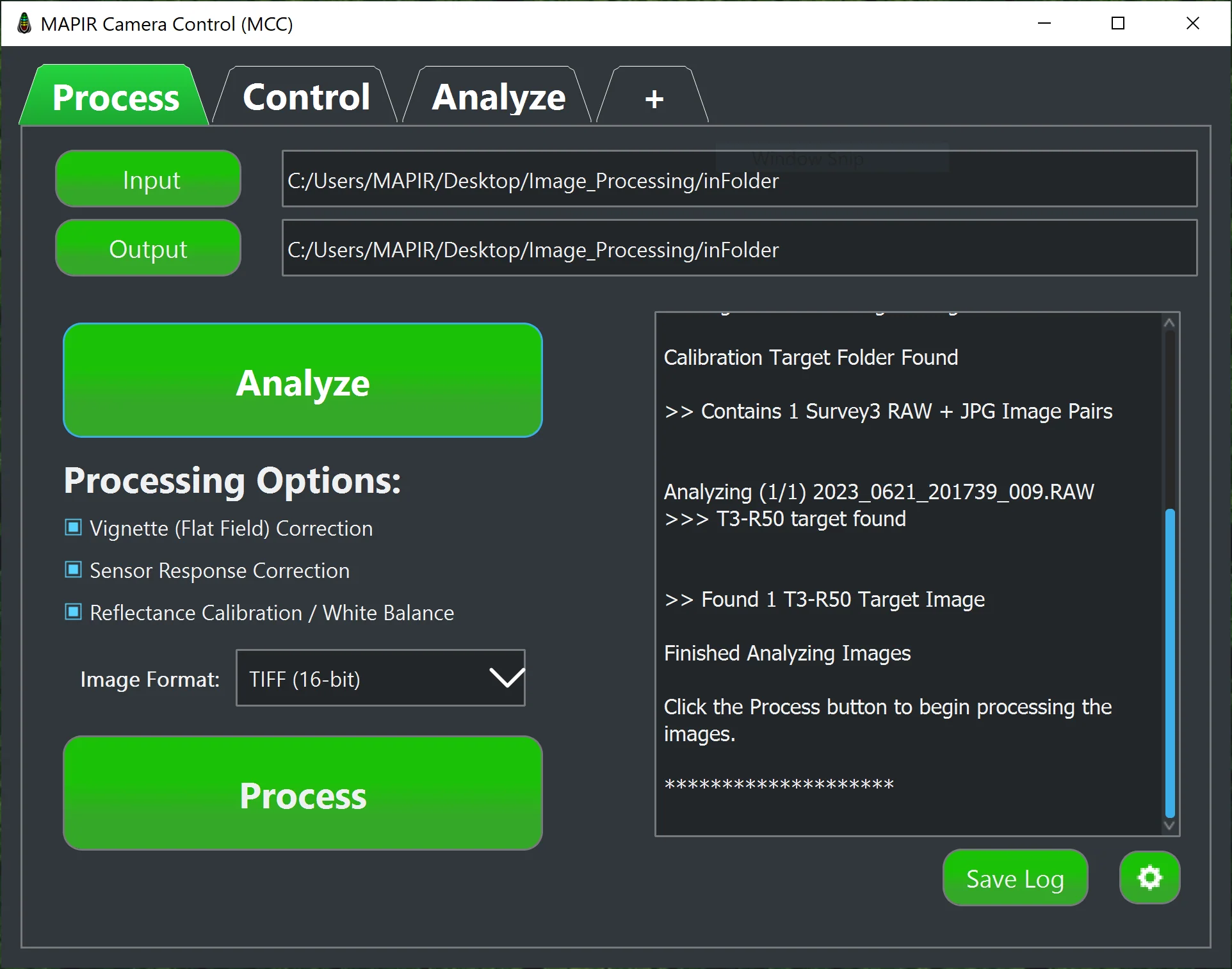1232x969 pixels.
Task: Select the Process tab
Action: pos(116,97)
